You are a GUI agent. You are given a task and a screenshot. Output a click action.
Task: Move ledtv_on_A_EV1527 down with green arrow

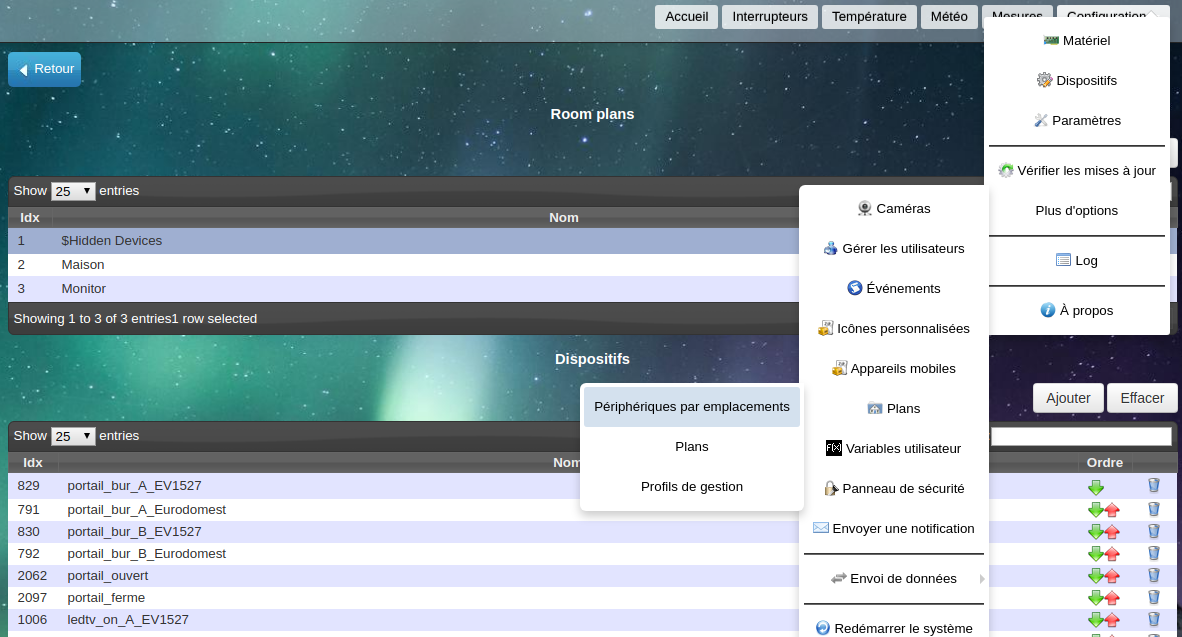click(1095, 620)
